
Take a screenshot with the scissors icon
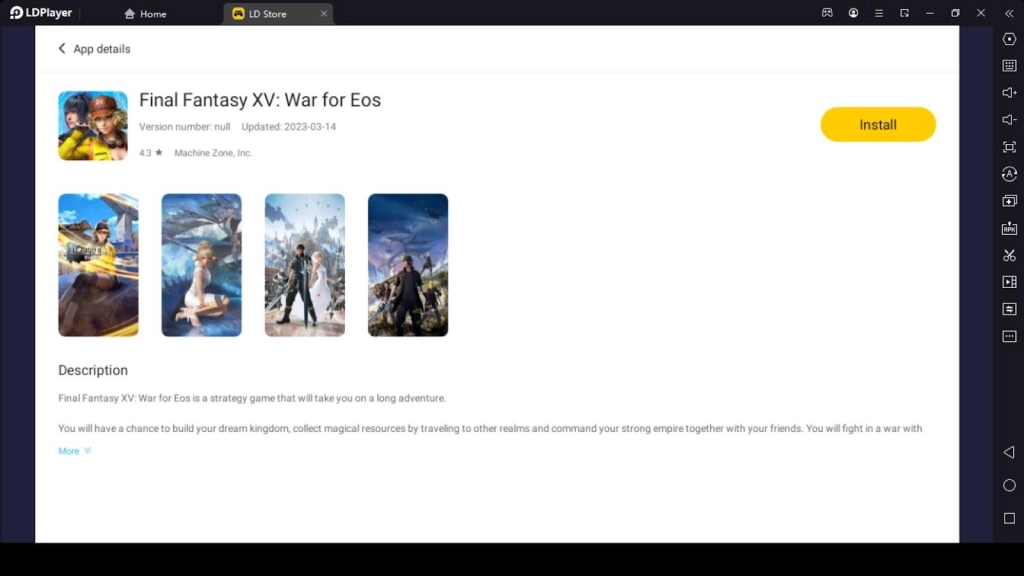point(1009,255)
